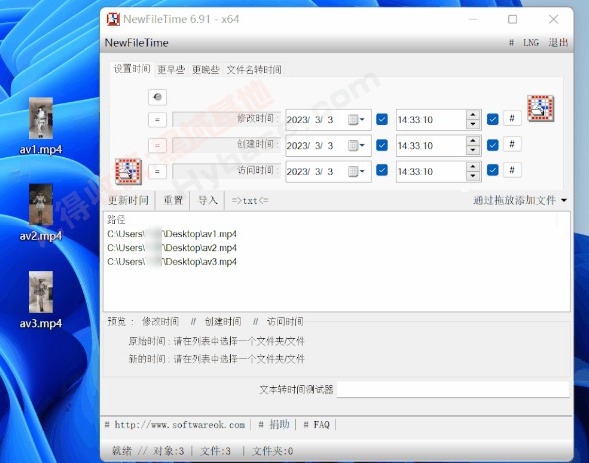Click the # button on the 访问时间 row
589x463 pixels.
coord(512,170)
